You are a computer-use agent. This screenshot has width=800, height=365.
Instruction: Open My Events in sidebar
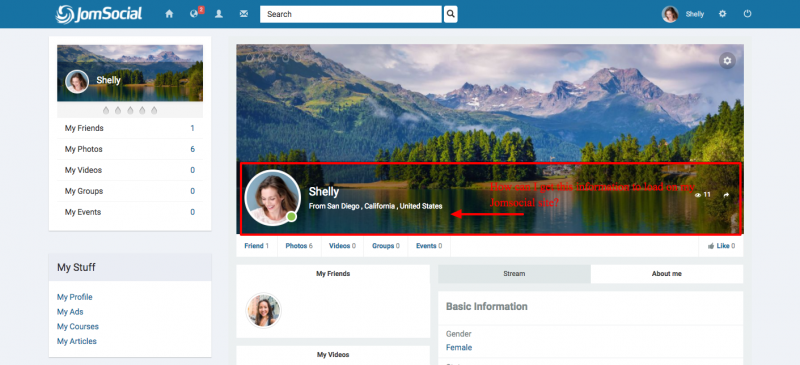130,212
